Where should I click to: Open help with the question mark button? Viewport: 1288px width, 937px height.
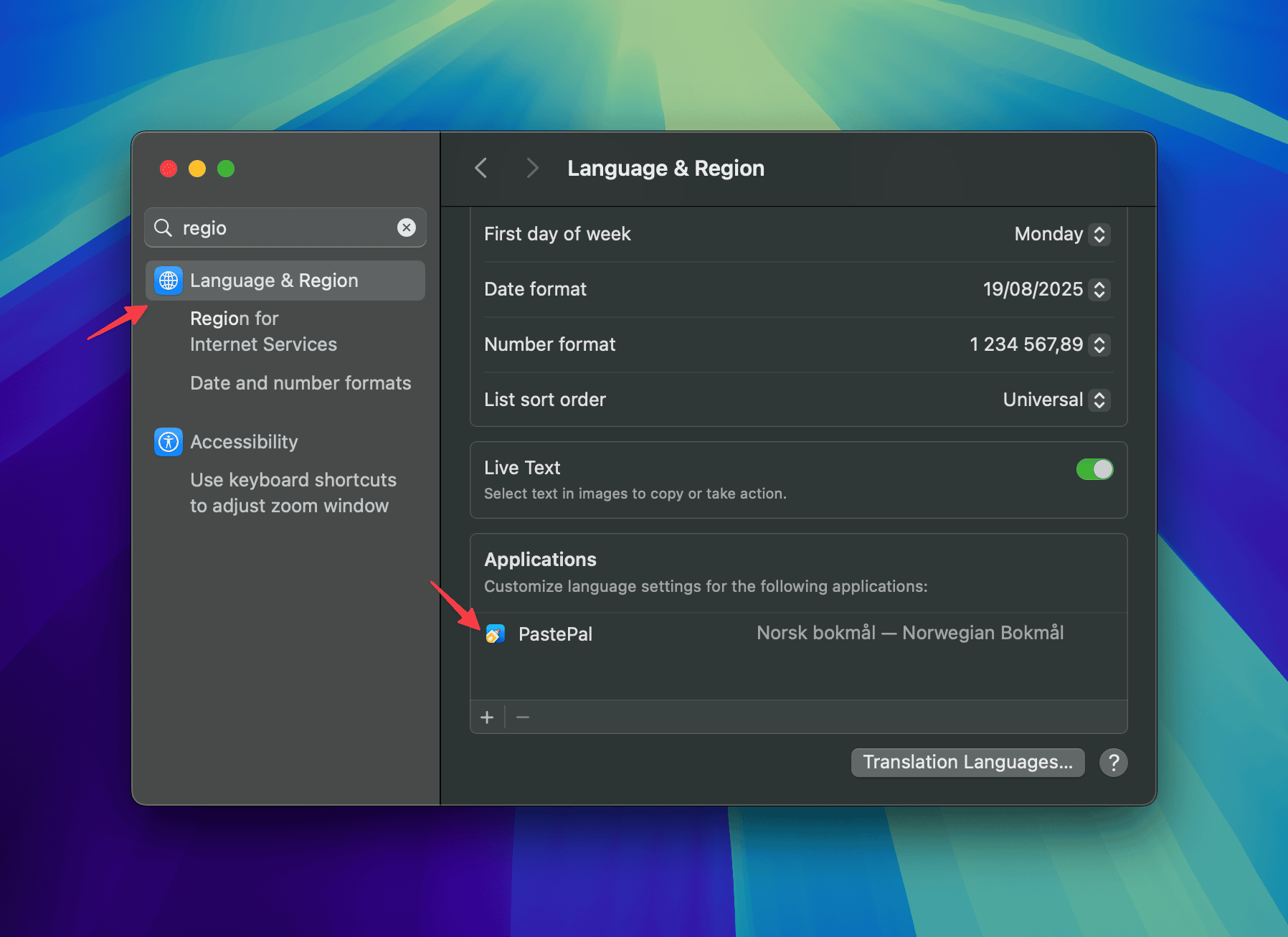[x=1114, y=763]
